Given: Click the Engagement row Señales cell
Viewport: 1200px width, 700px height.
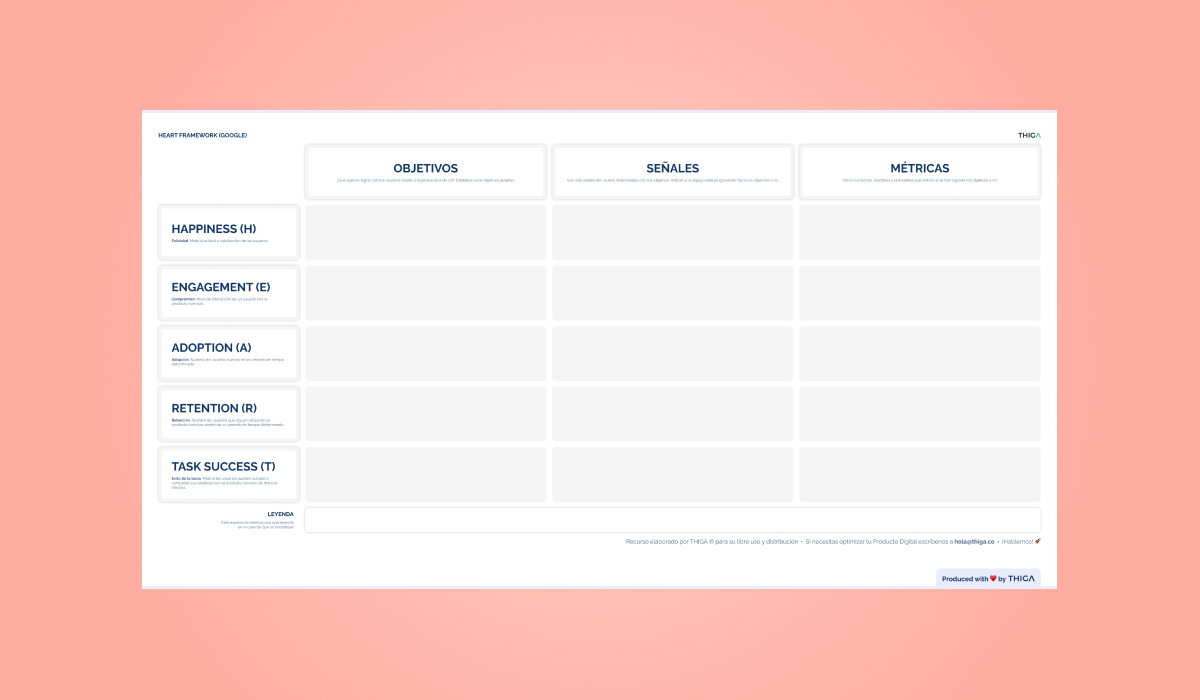Looking at the screenshot, I should [673, 293].
